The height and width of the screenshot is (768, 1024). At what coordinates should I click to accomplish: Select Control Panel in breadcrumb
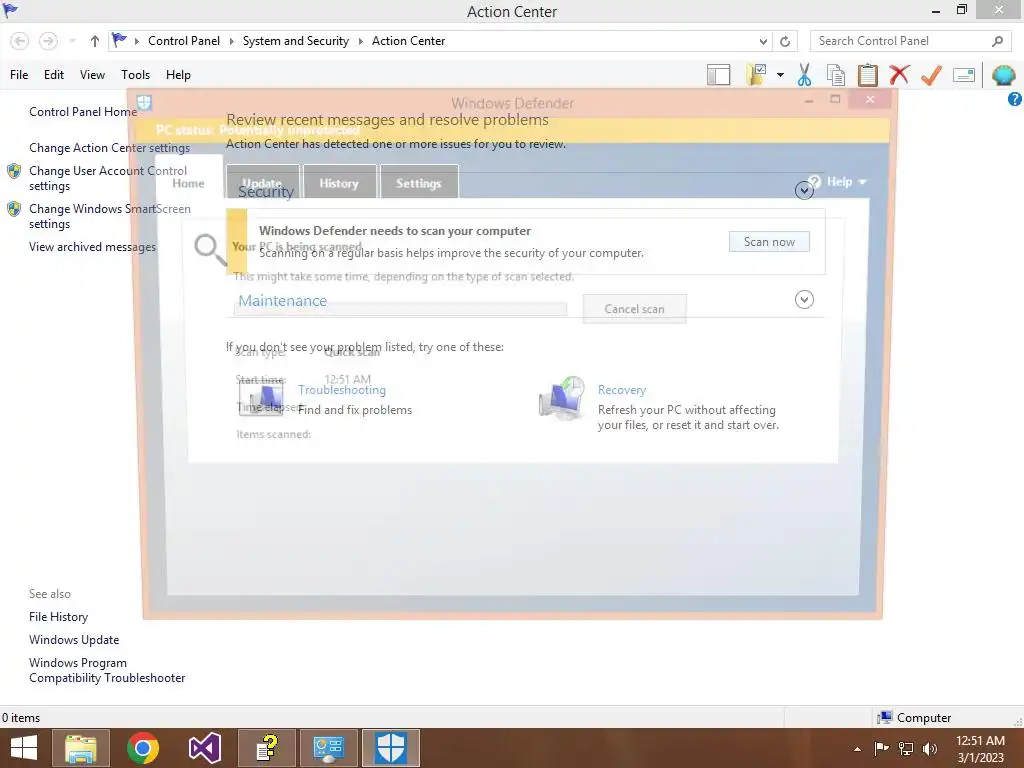click(184, 40)
